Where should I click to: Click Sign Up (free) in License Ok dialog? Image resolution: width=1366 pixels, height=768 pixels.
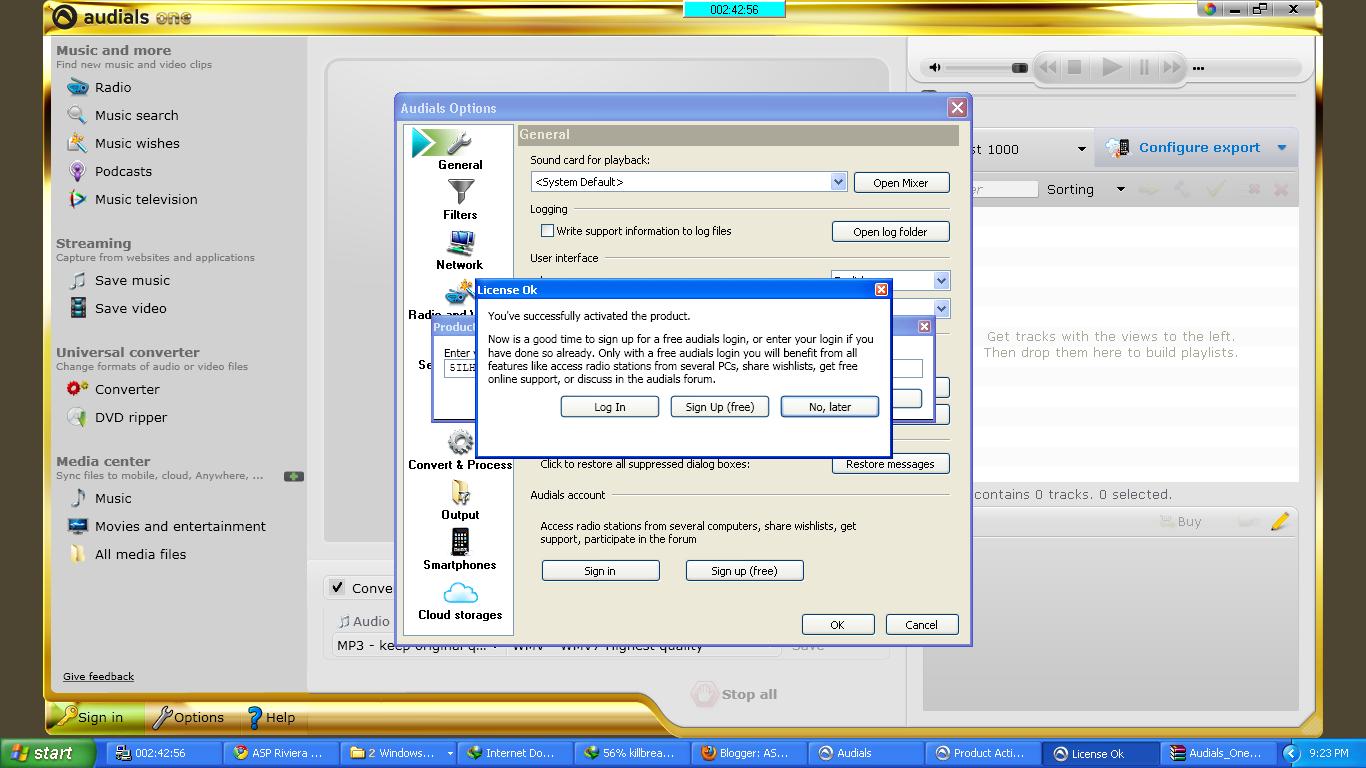[720, 407]
